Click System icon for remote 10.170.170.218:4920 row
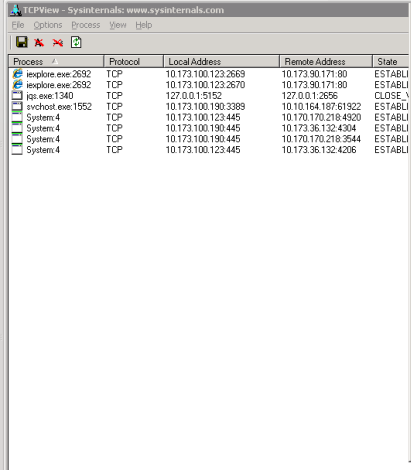 pyautogui.click(x=17, y=117)
